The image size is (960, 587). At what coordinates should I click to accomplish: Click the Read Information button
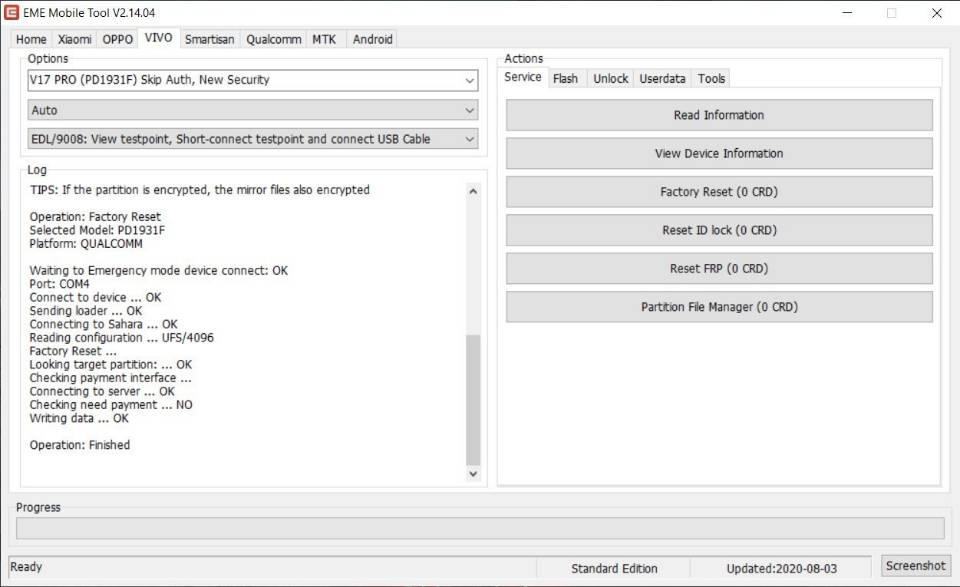719,115
